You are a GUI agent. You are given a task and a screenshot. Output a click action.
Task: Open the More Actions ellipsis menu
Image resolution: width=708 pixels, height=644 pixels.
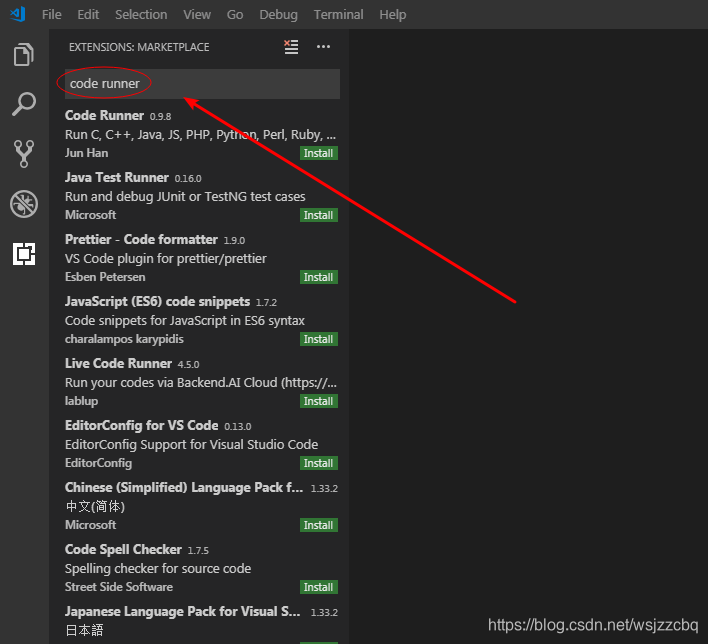[x=323, y=47]
